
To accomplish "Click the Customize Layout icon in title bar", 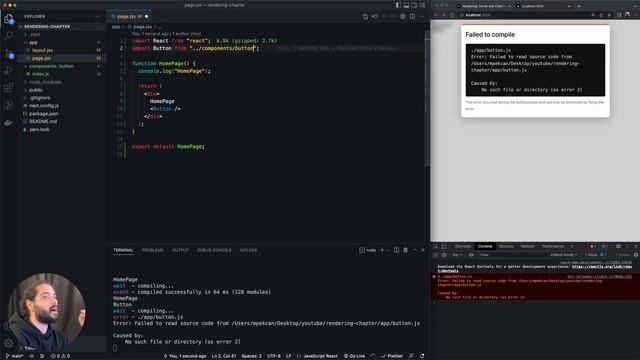I will click(422, 5).
